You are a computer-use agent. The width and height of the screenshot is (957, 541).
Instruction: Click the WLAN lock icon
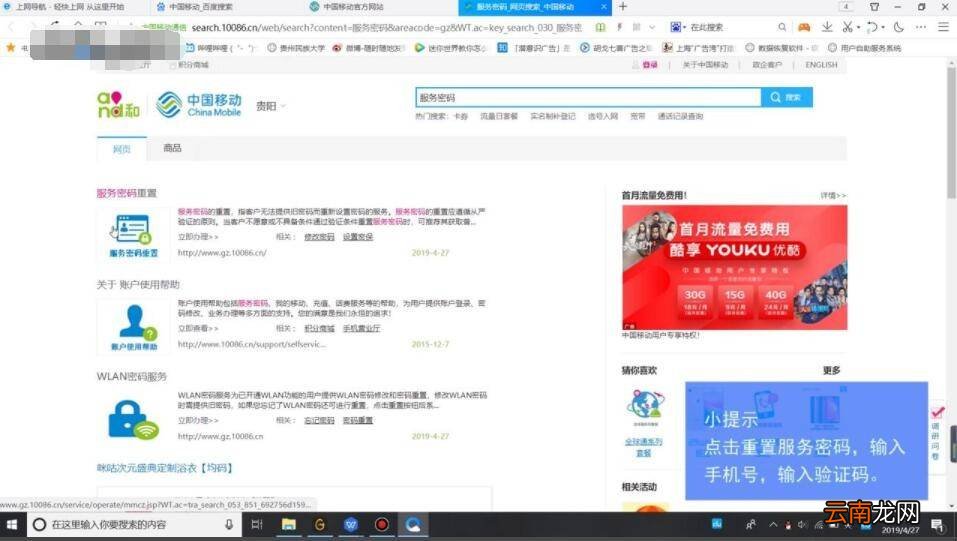pos(132,419)
